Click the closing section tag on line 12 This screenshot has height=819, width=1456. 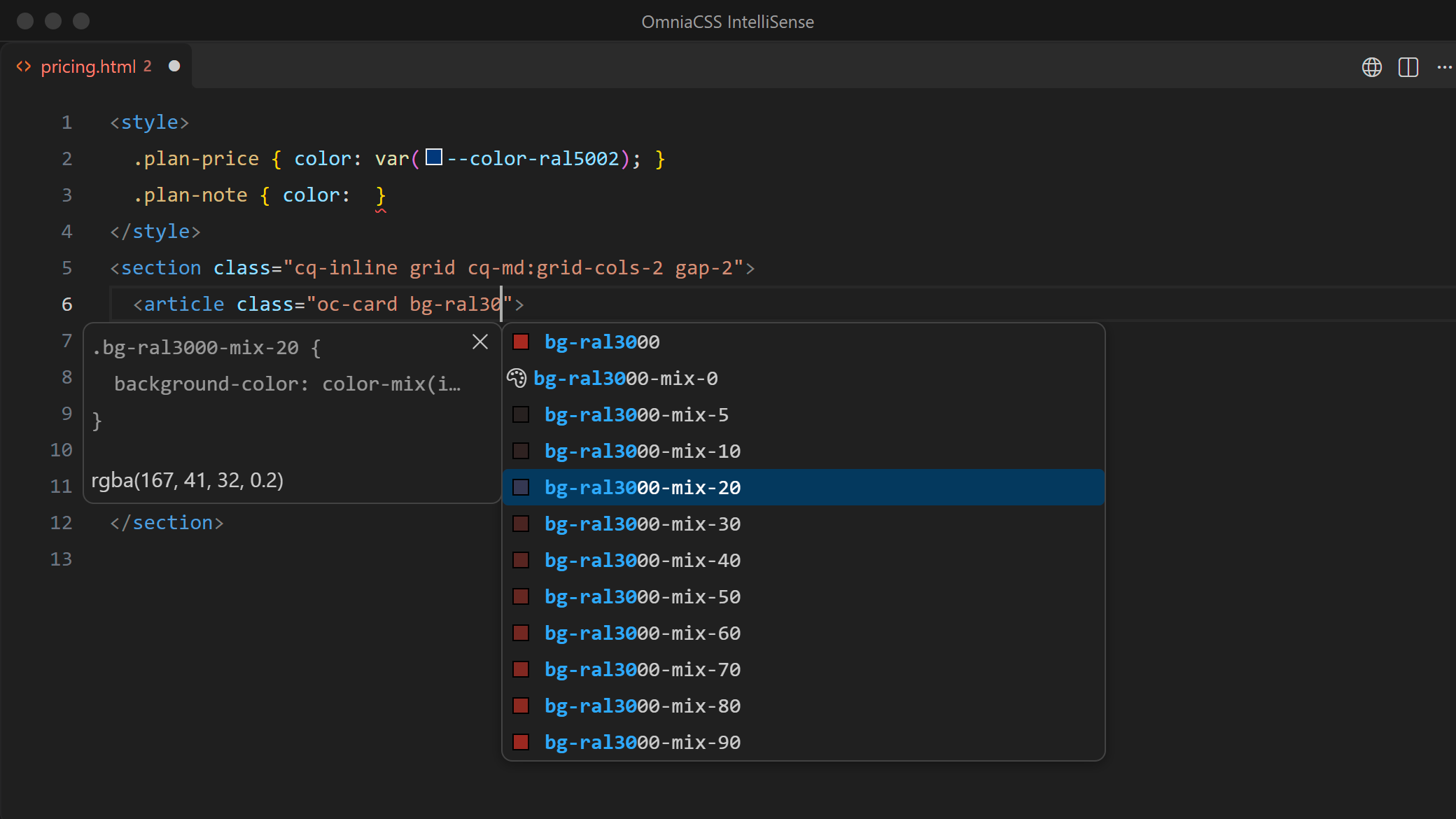point(167,523)
